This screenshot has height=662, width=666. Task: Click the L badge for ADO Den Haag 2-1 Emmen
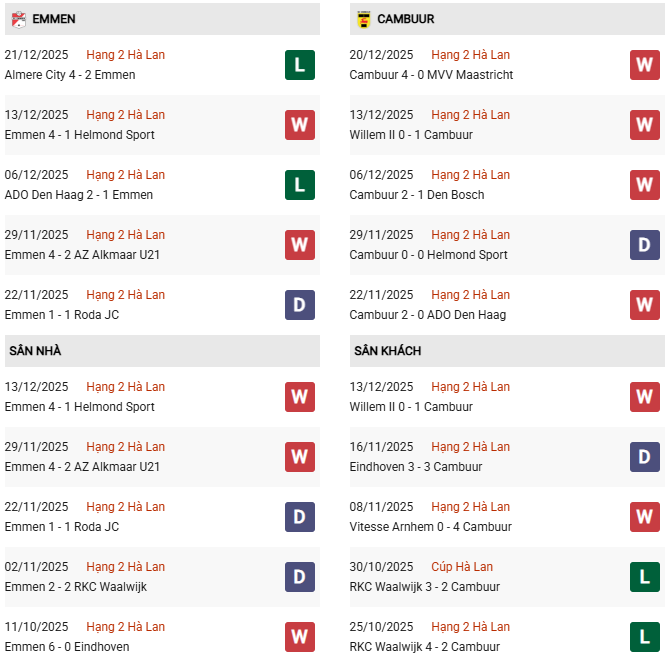pos(300,185)
